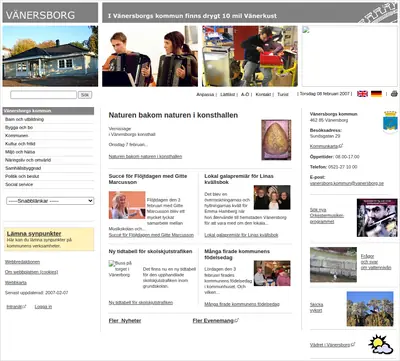
Task: Open the Intranät link
Action: [x=16, y=306]
